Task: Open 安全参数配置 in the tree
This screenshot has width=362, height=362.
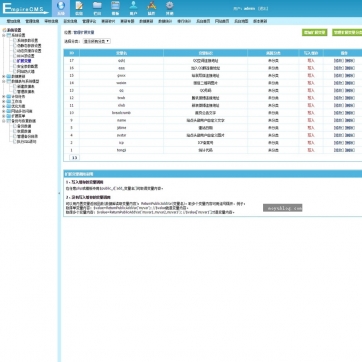Action: click(x=28, y=66)
